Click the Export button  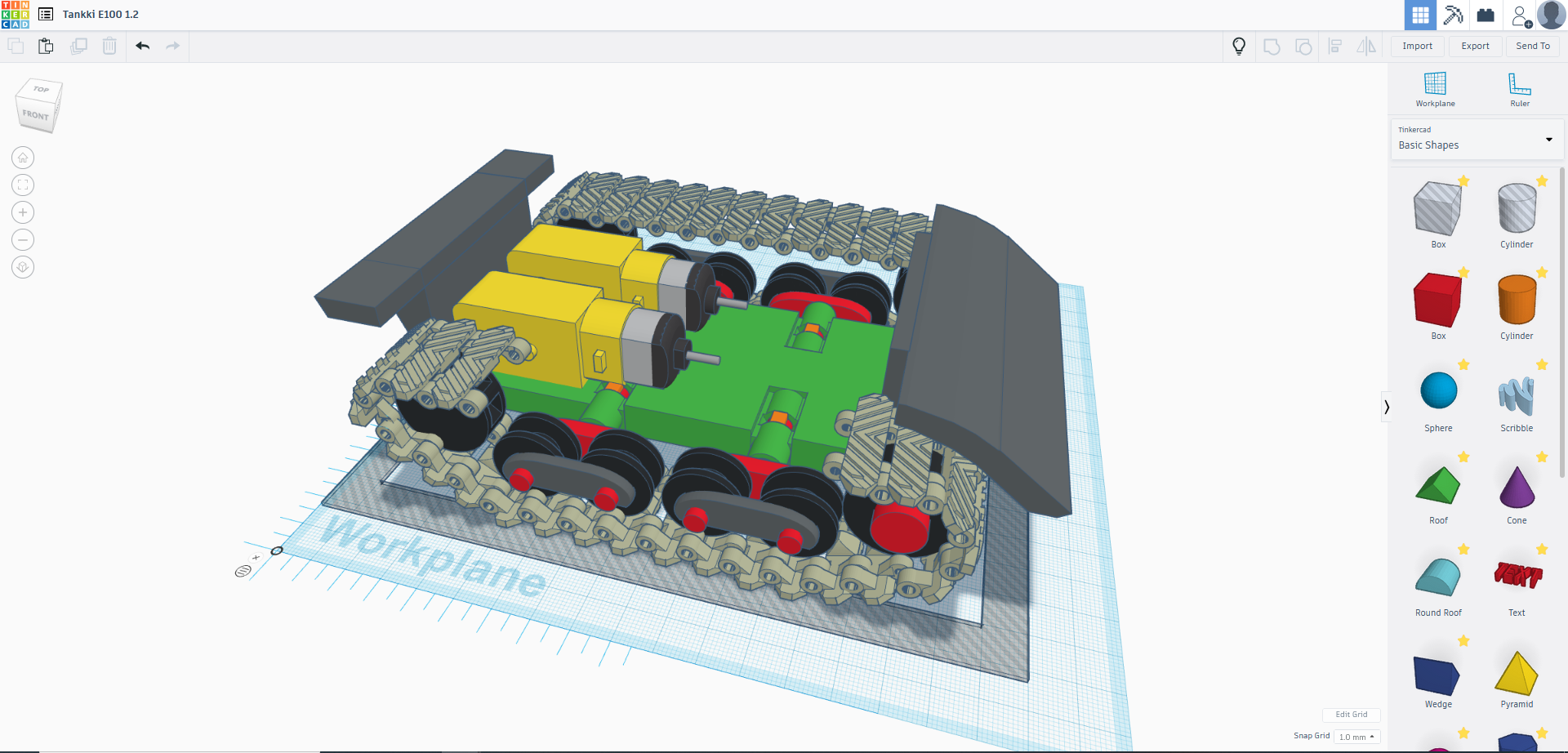click(x=1476, y=46)
